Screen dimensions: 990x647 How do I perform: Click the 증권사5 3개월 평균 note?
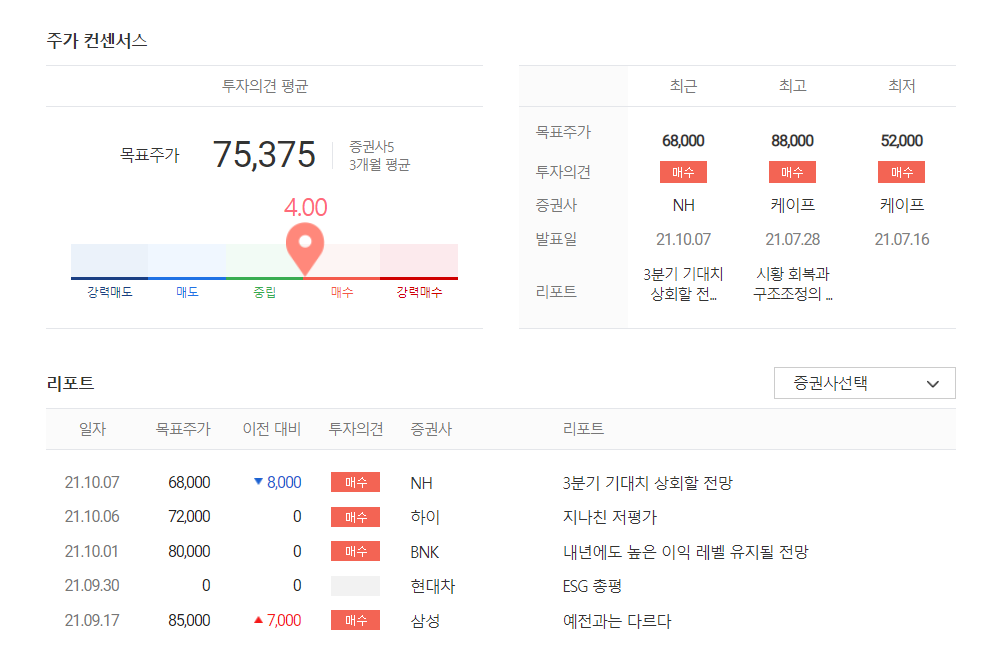379,156
